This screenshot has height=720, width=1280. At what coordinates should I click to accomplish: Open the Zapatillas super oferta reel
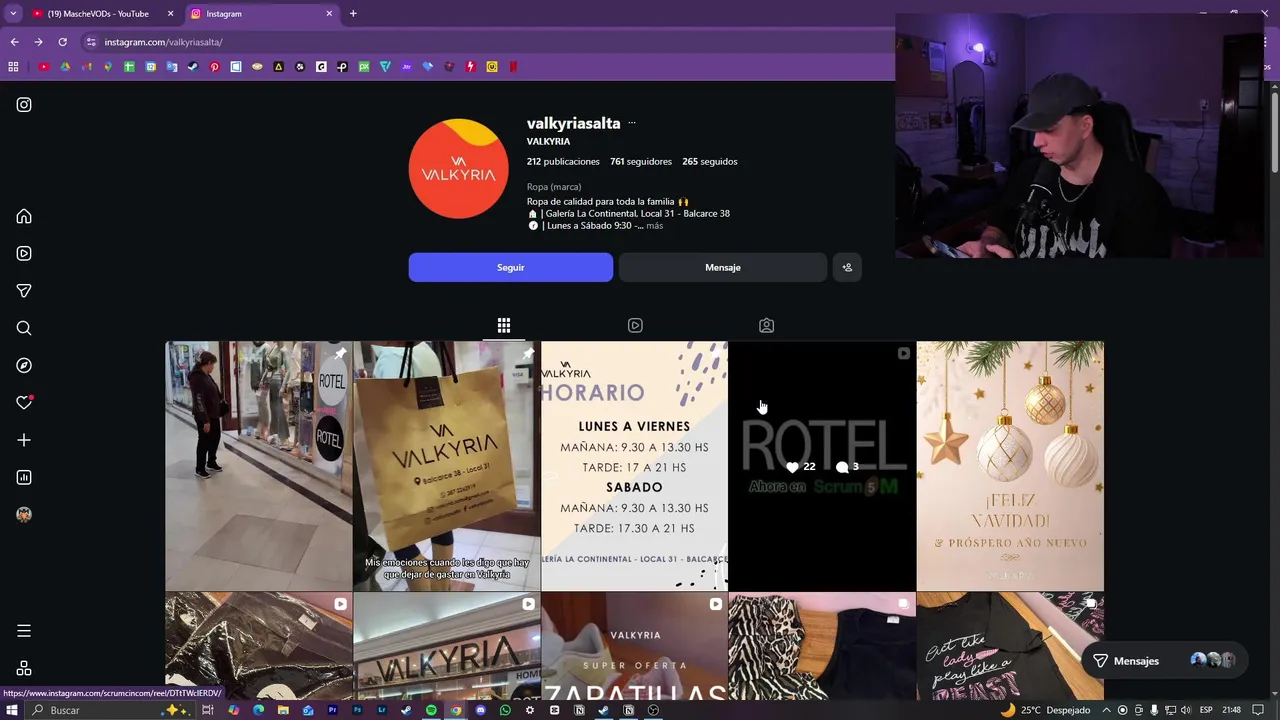634,646
